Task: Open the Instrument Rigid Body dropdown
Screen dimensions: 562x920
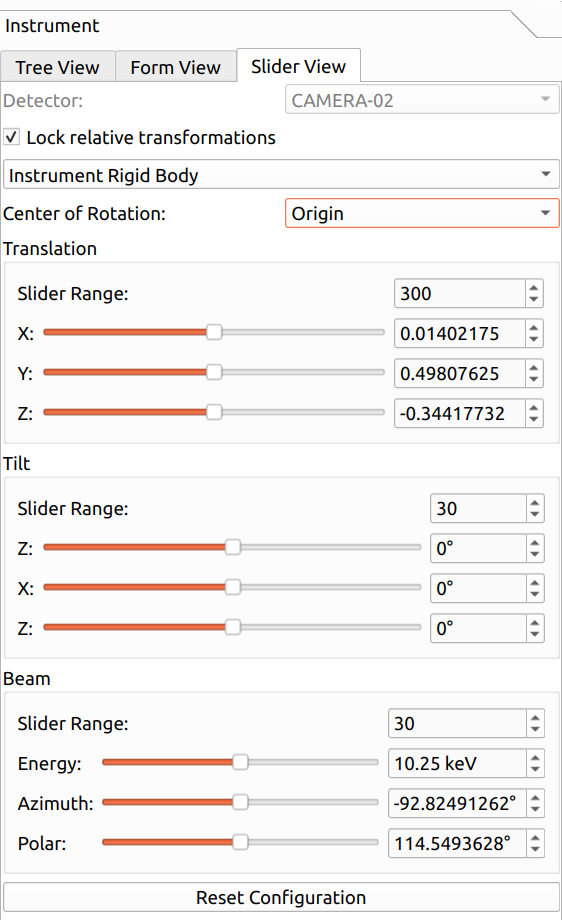Action: 281,175
